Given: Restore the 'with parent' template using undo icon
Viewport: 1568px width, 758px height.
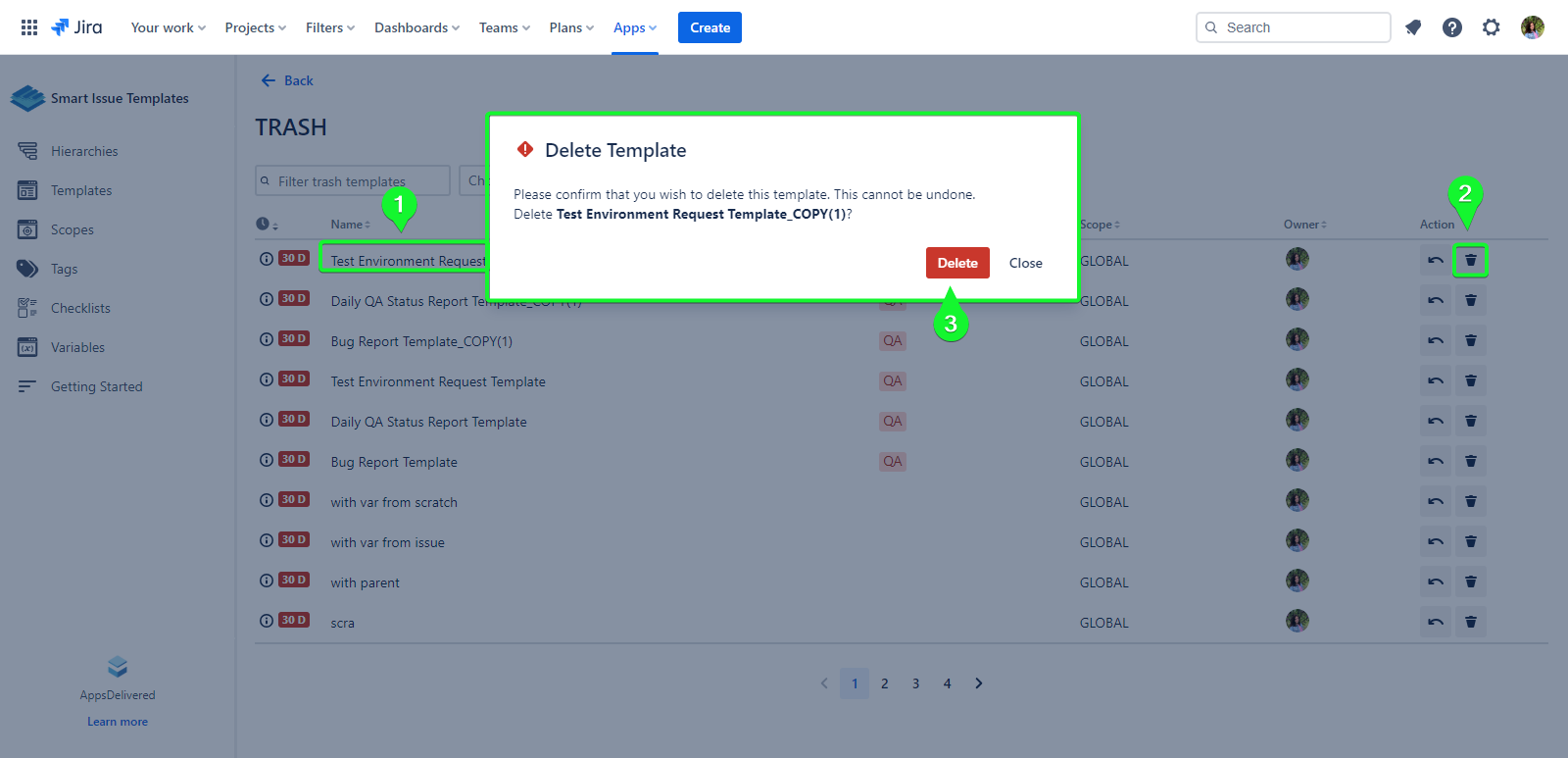Looking at the screenshot, I should (x=1435, y=582).
